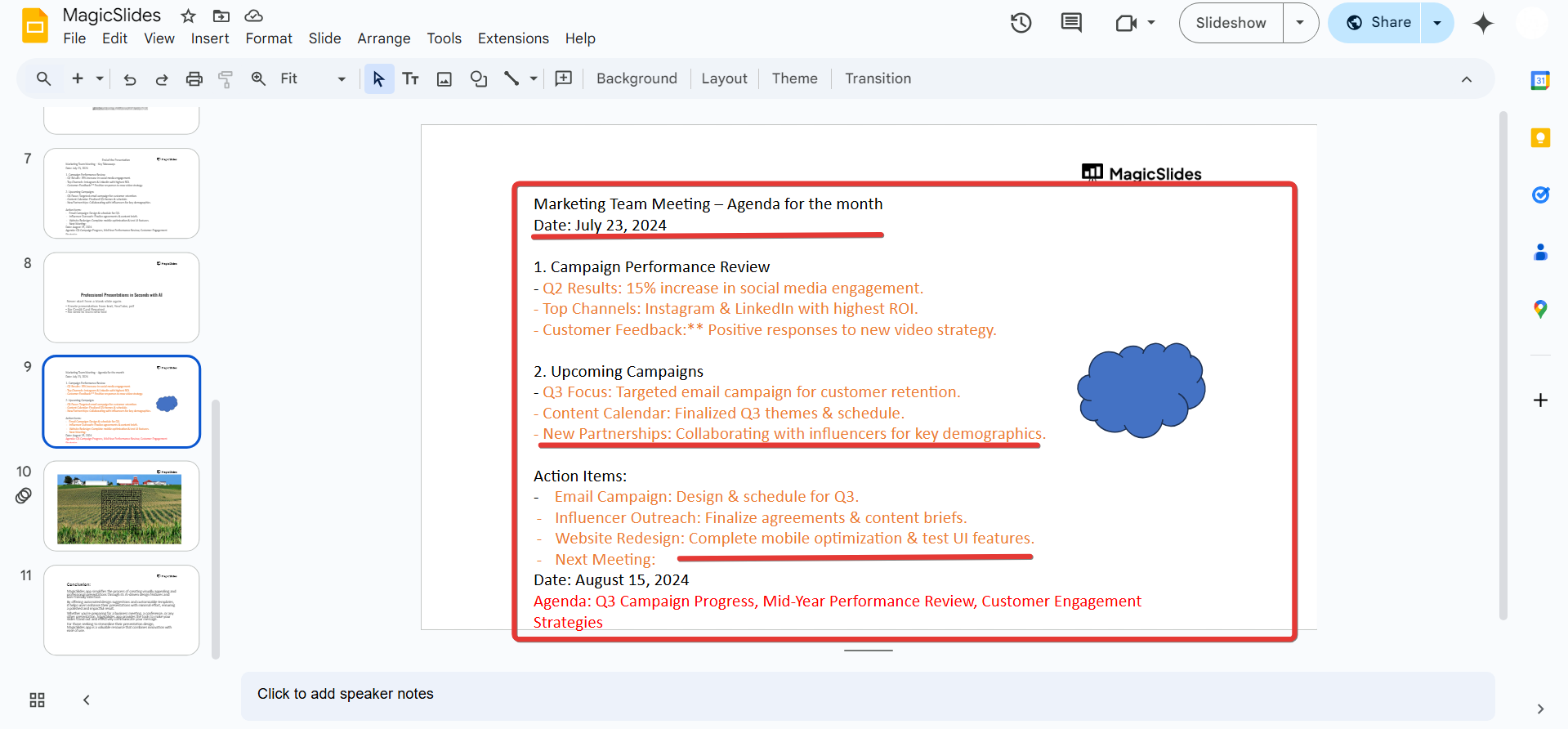Screen dimensions: 1568x729
Task: Open the Transition panel
Action: [878, 78]
